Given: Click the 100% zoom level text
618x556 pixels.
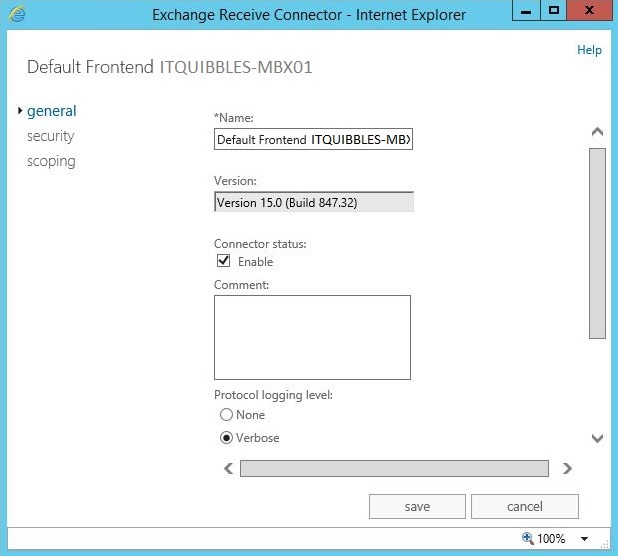Looking at the screenshot, I should (x=551, y=539).
